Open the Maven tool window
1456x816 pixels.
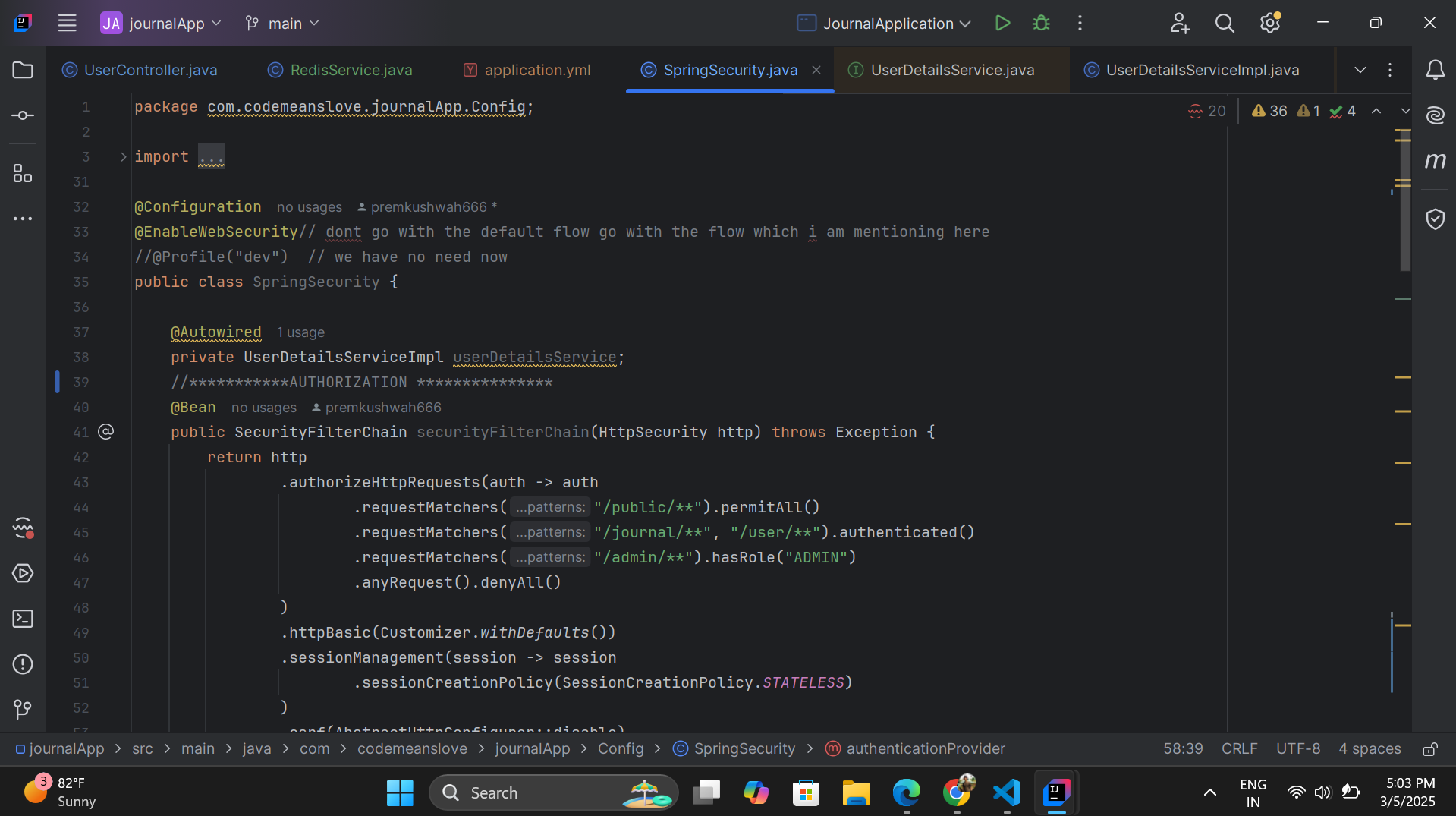[x=1435, y=160]
